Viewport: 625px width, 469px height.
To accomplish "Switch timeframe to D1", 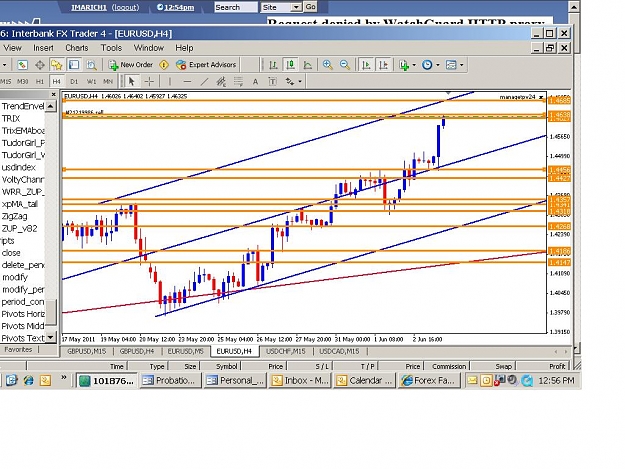I will tap(74, 82).
